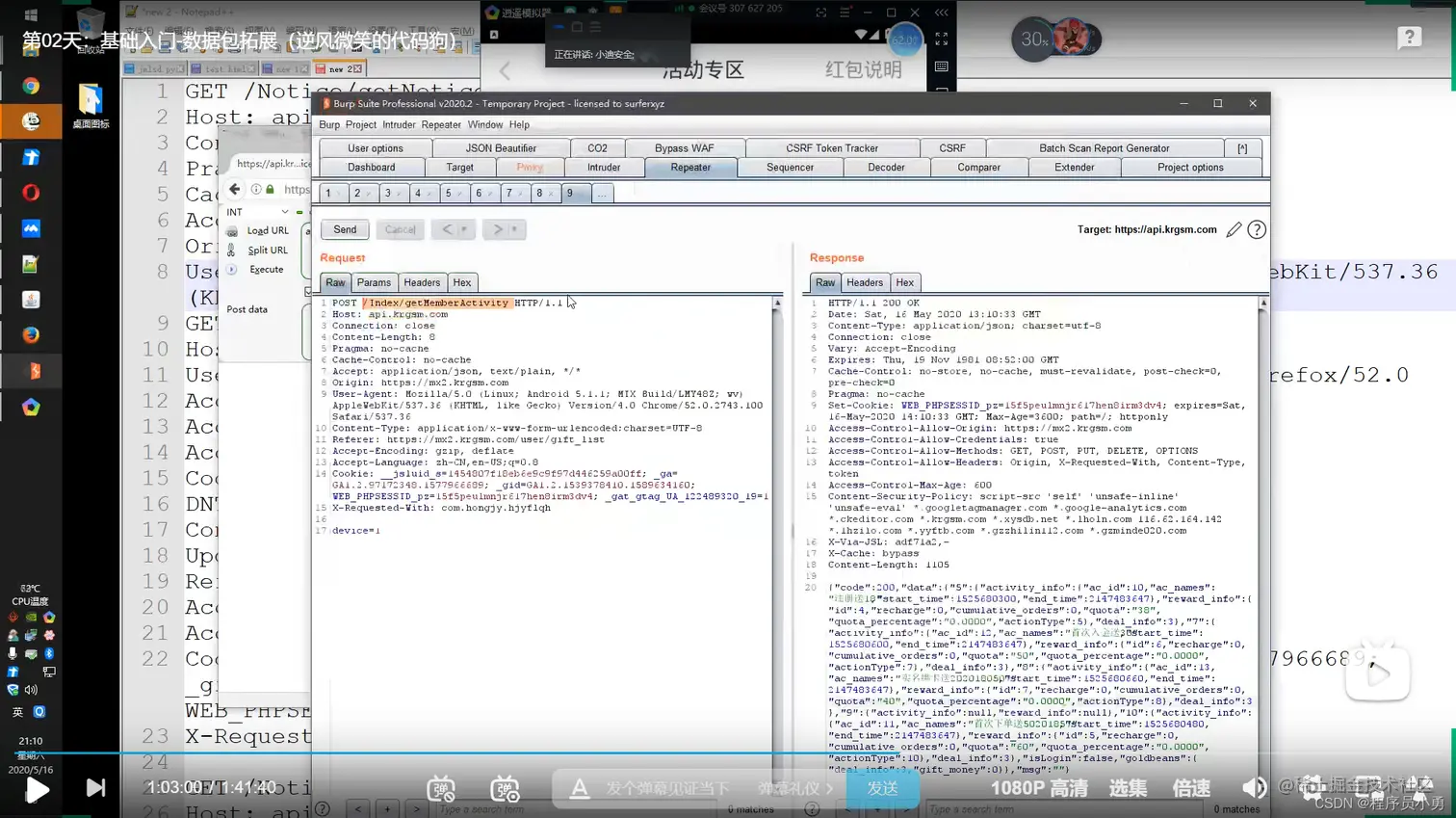Open 桌面图标 folder on desktop

[91, 106]
